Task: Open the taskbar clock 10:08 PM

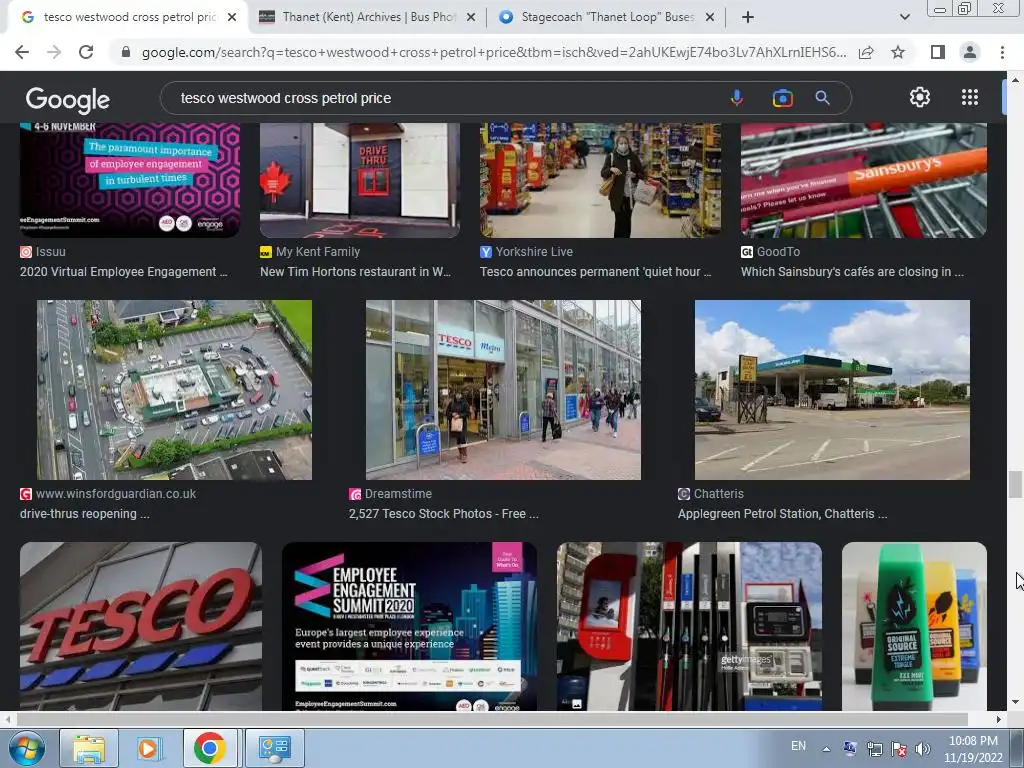Action: tap(973, 749)
